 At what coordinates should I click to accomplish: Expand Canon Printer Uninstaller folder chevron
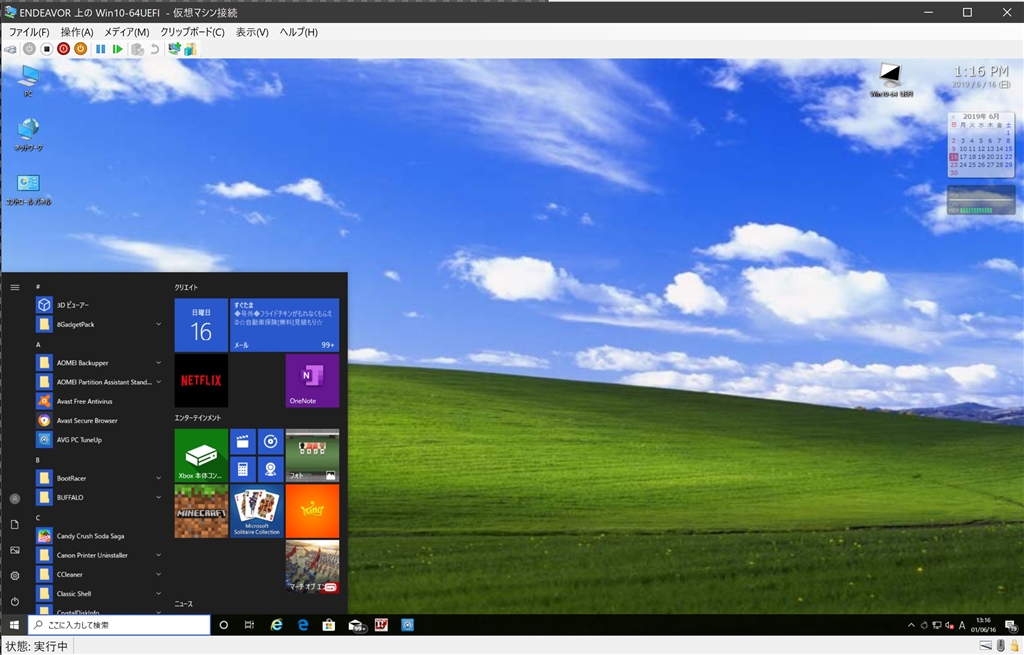[x=158, y=555]
